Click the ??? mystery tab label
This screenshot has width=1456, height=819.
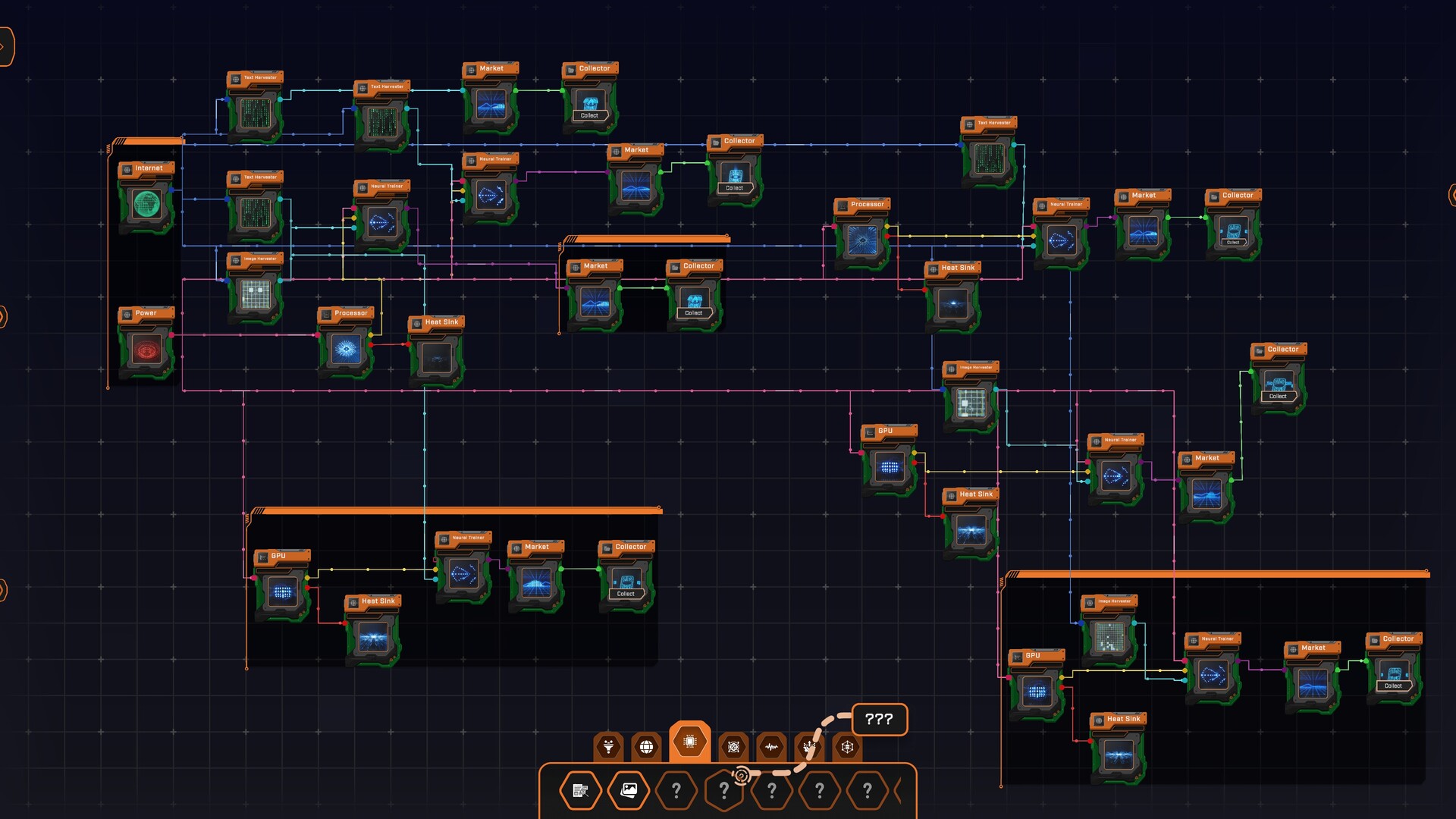point(878,719)
